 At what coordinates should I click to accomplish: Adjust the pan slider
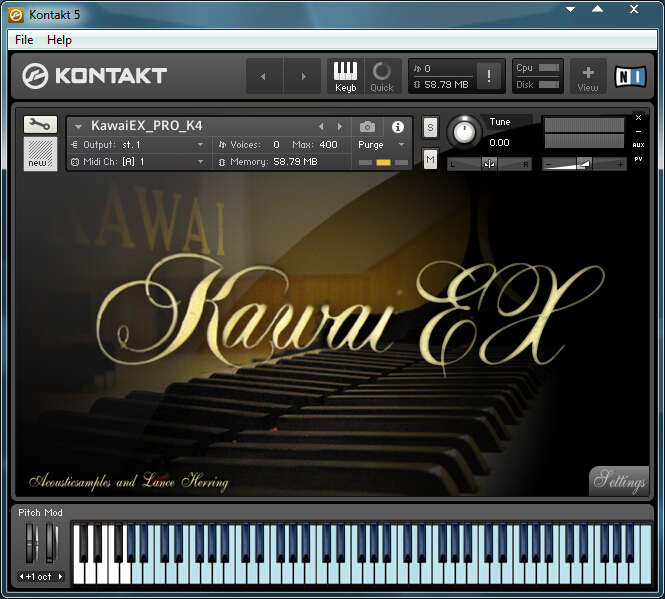click(489, 164)
